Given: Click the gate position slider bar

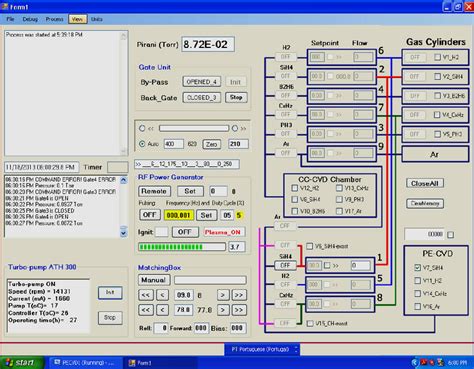Looking at the screenshot, I should click(x=194, y=128).
